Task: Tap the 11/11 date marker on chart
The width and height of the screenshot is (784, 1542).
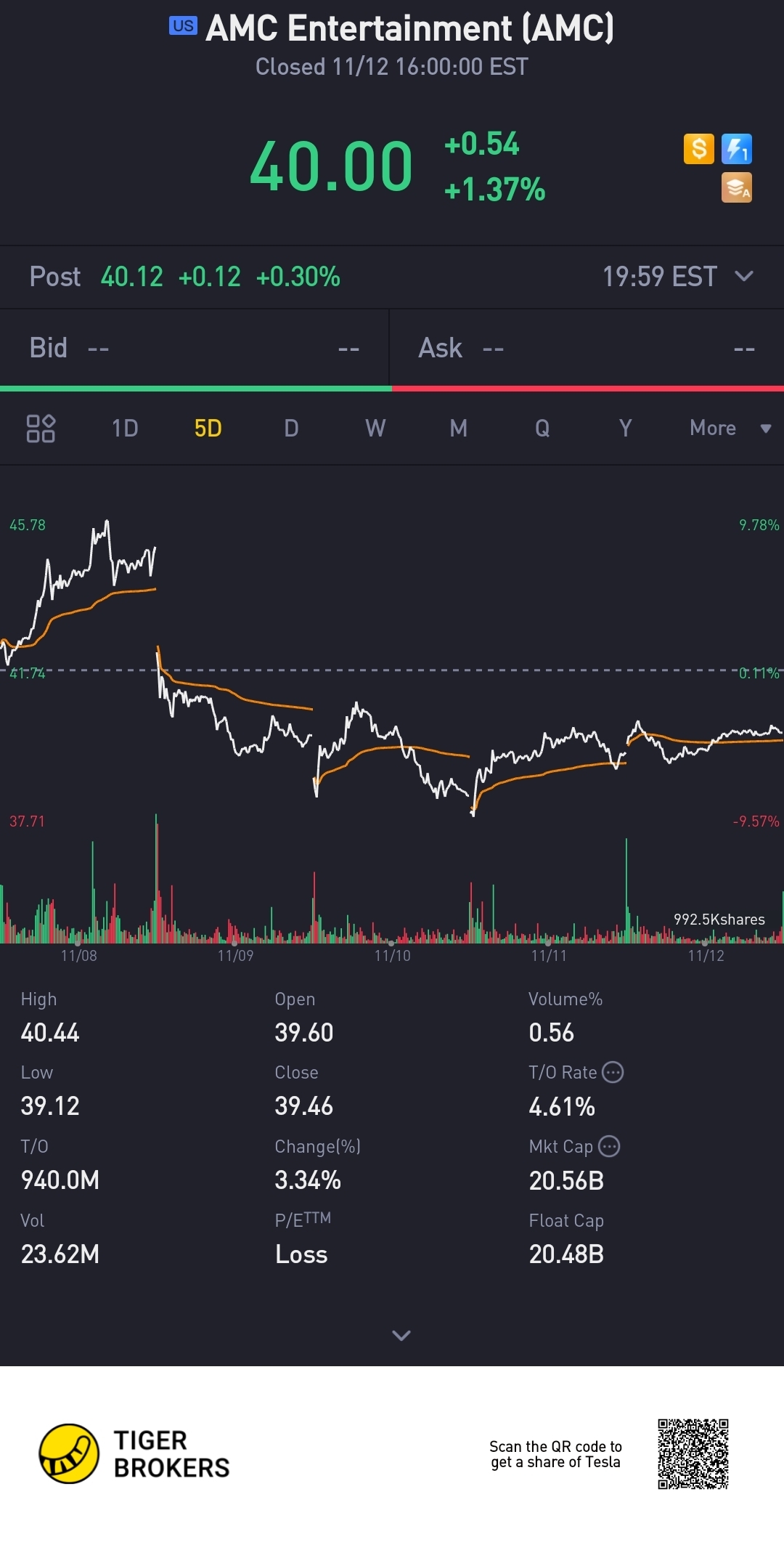Action: coord(549,956)
